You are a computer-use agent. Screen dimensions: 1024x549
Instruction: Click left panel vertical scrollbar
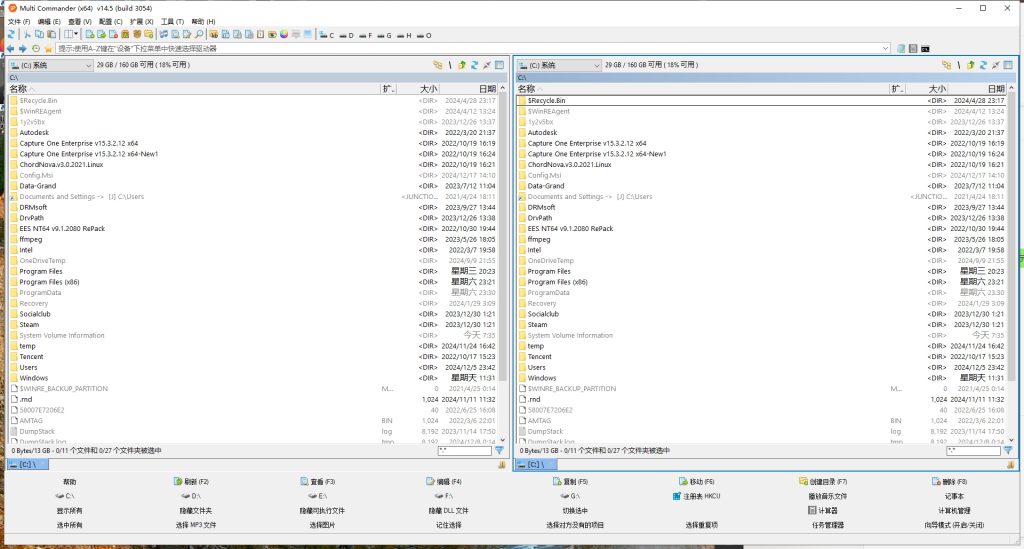pos(503,264)
